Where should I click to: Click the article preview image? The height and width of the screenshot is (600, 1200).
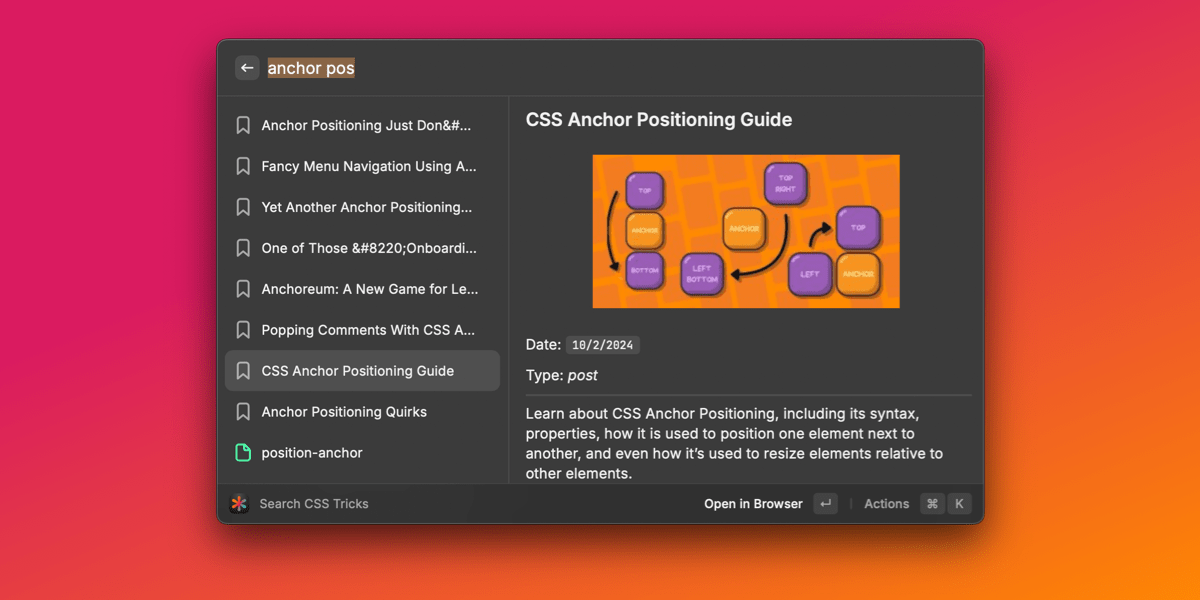pyautogui.click(x=745, y=231)
